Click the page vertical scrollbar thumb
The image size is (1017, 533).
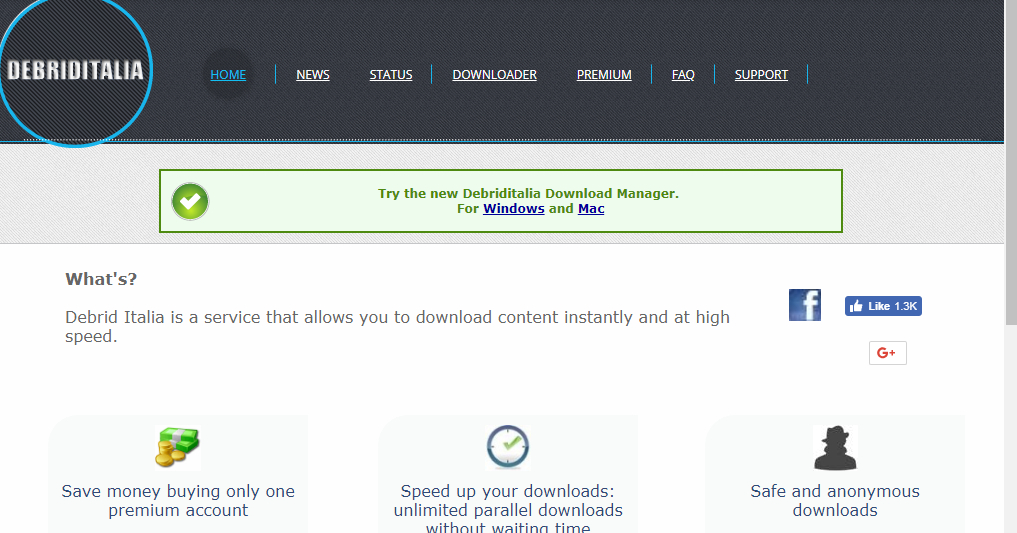click(1011, 162)
